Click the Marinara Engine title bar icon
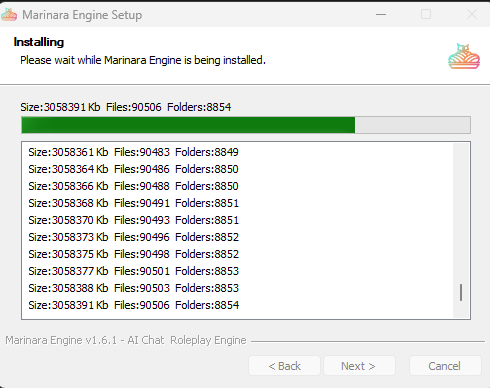490x388 pixels. [9, 15]
